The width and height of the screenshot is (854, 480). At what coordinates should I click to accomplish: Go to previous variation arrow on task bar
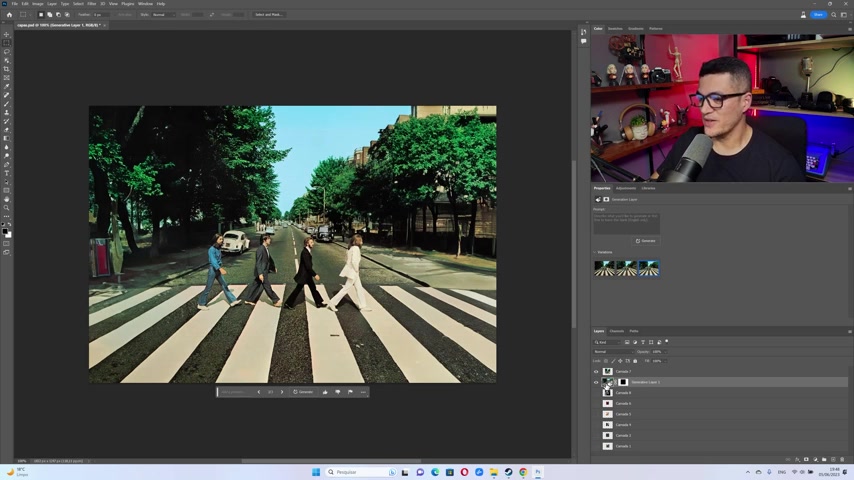tap(259, 392)
